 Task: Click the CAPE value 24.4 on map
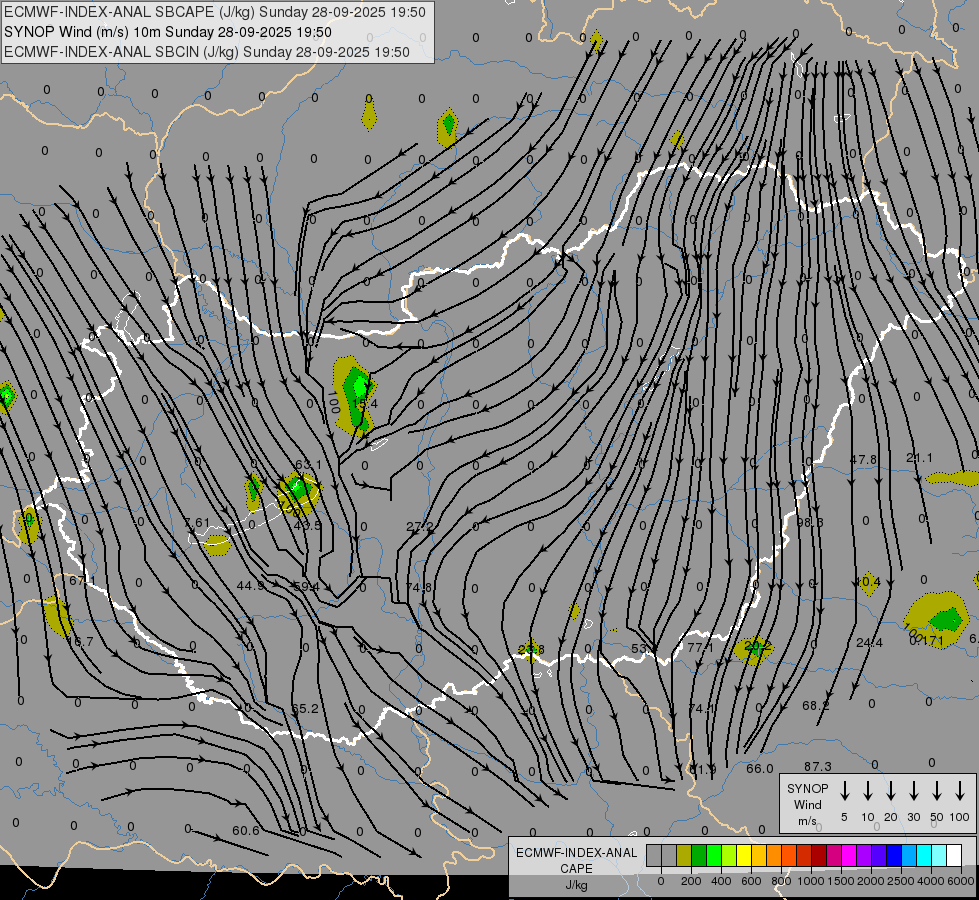pos(869,643)
